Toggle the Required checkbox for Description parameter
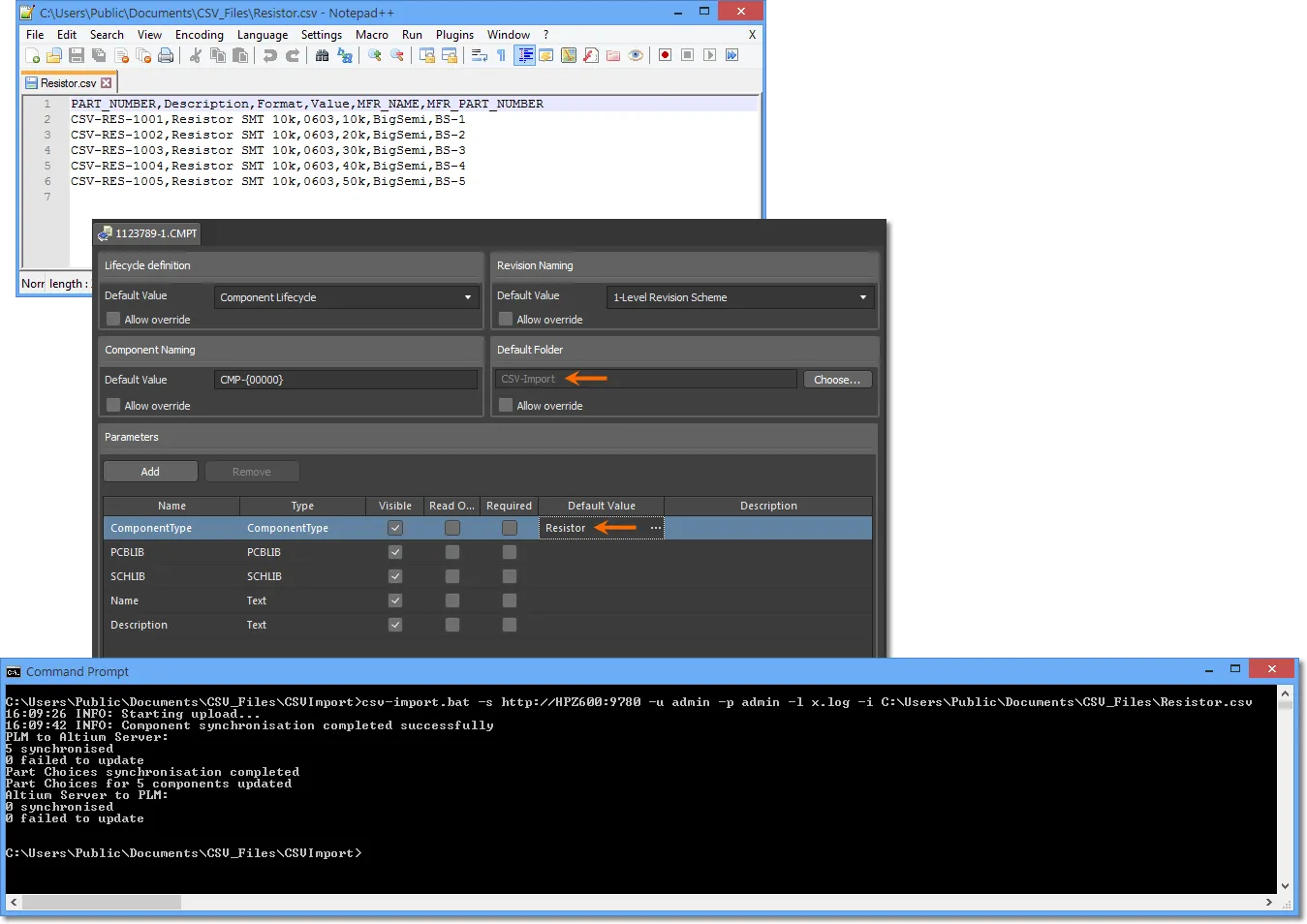Viewport: 1307px width, 924px height. [x=510, y=625]
